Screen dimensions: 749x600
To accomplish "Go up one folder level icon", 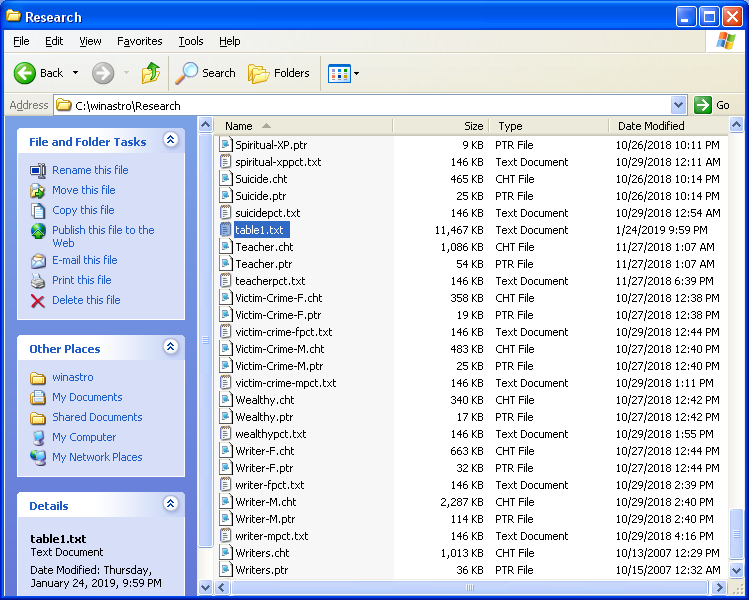I will coord(151,73).
